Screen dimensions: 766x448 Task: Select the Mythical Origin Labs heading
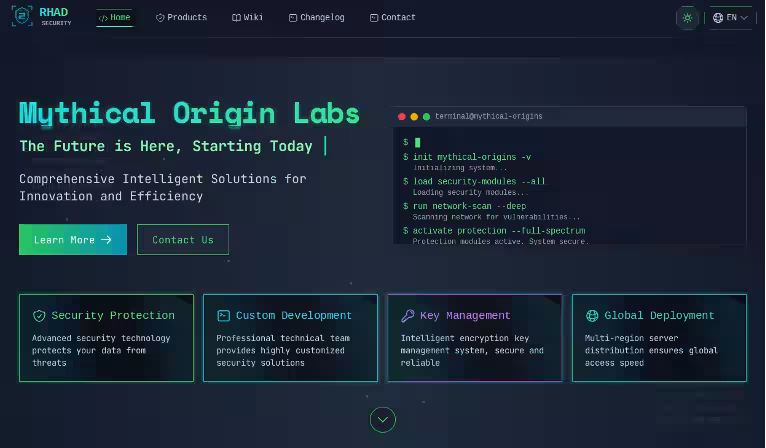point(189,112)
